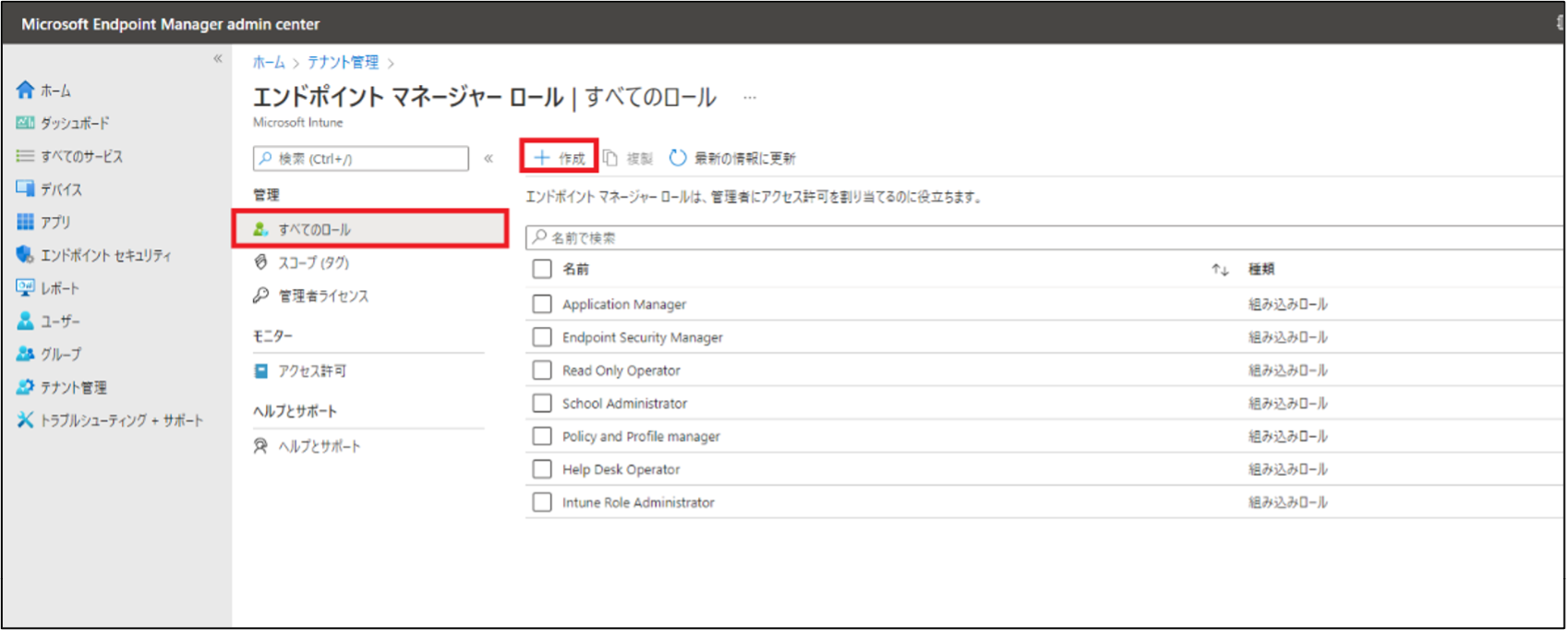Open the Read Only Operator role
Screen dimensions: 1568x630
coord(621,370)
